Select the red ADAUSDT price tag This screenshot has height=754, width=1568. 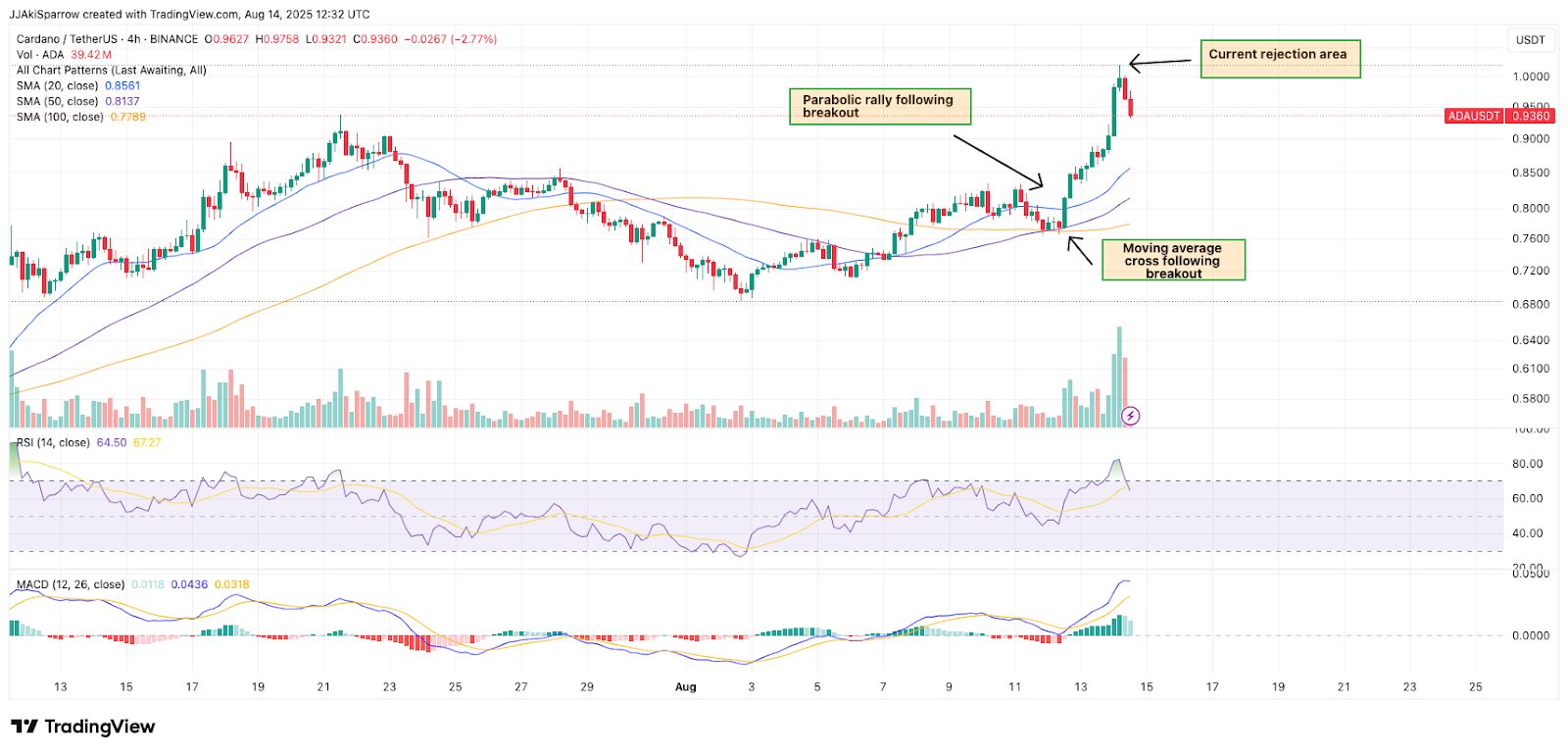point(1474,116)
